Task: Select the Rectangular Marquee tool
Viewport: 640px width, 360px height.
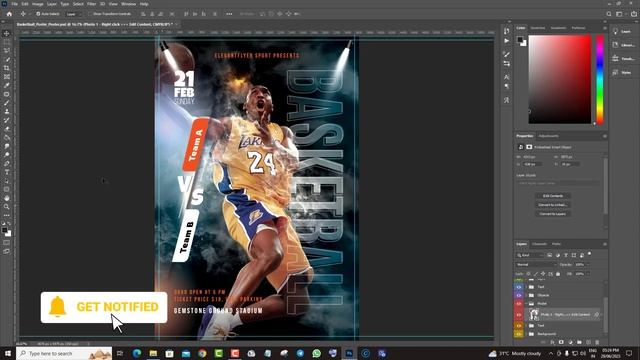Action: (x=7, y=42)
